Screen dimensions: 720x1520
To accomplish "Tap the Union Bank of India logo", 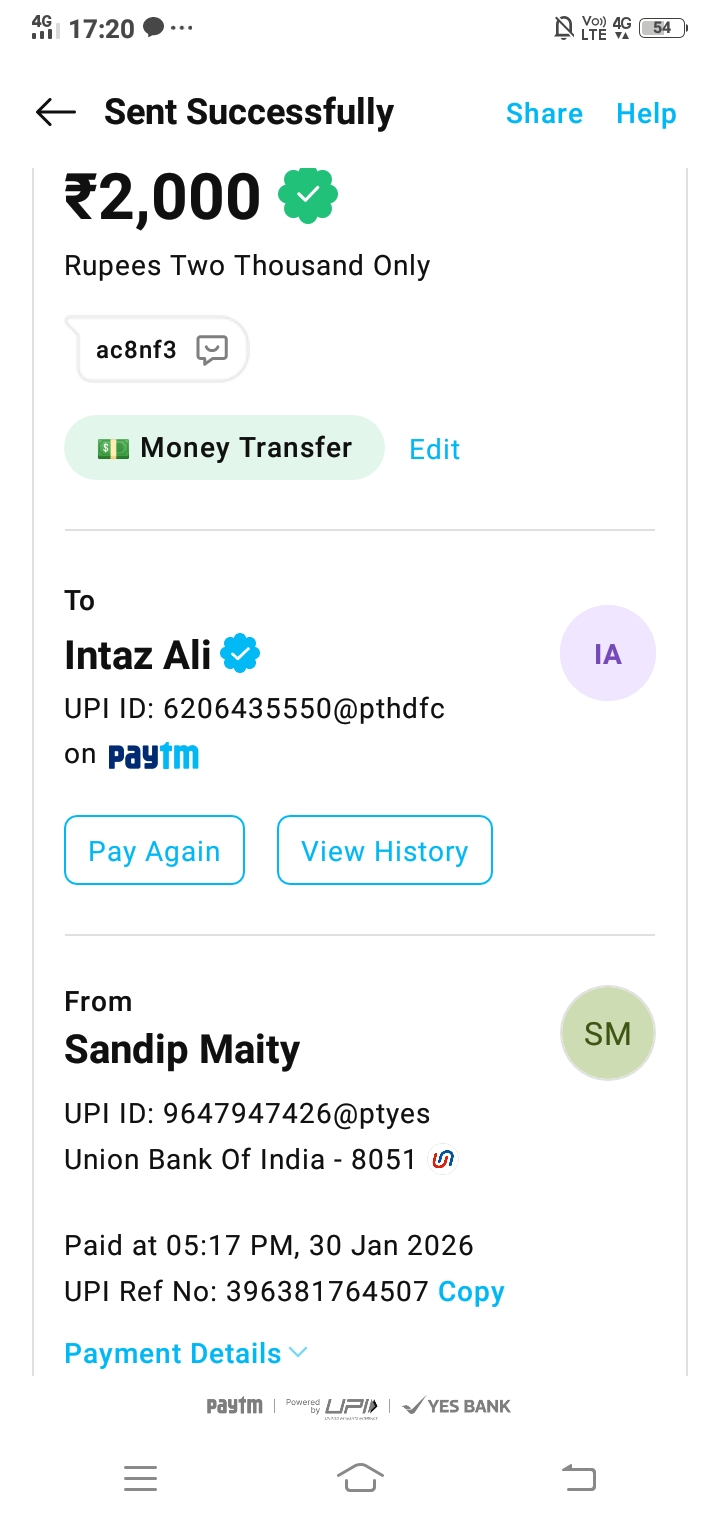I will (x=442, y=1159).
